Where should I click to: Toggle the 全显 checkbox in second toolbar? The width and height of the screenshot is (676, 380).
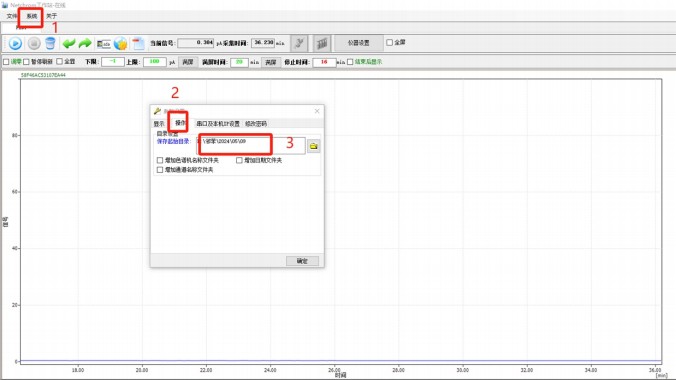click(x=59, y=62)
